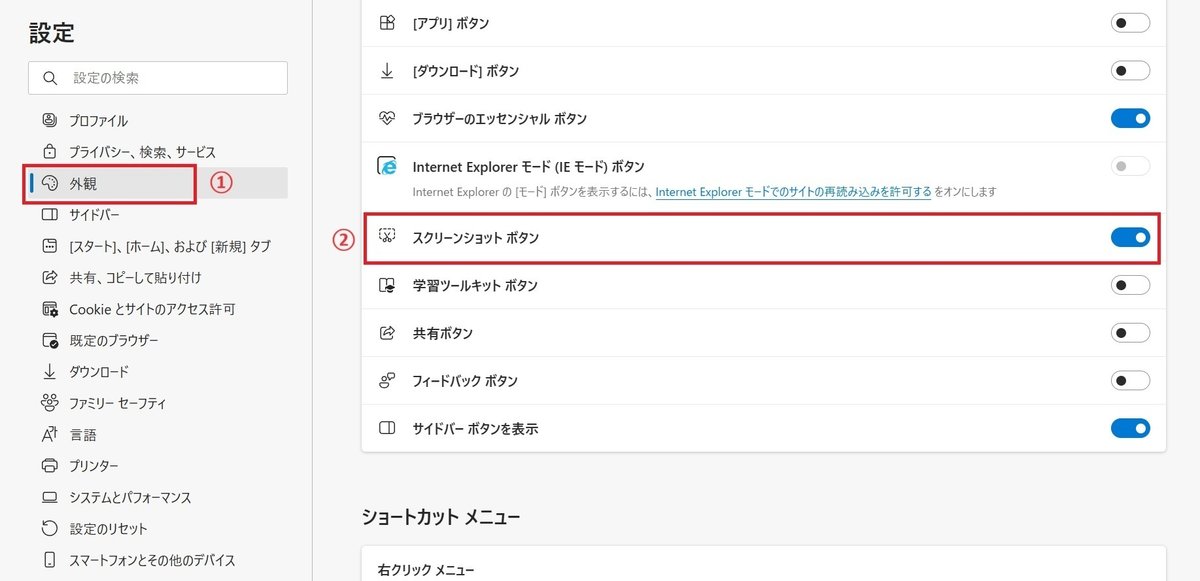
Task: Open the Internet Explorer モード reload link
Action: [x=793, y=191]
